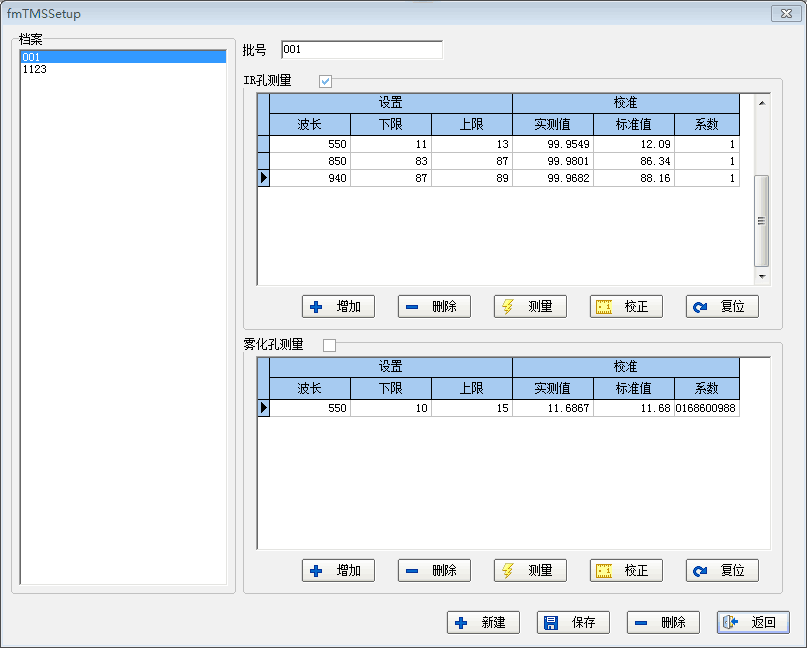Screen dimensions: 807x648
Task: Click measured value 99.9801 in the IR table
Action: click(553, 161)
